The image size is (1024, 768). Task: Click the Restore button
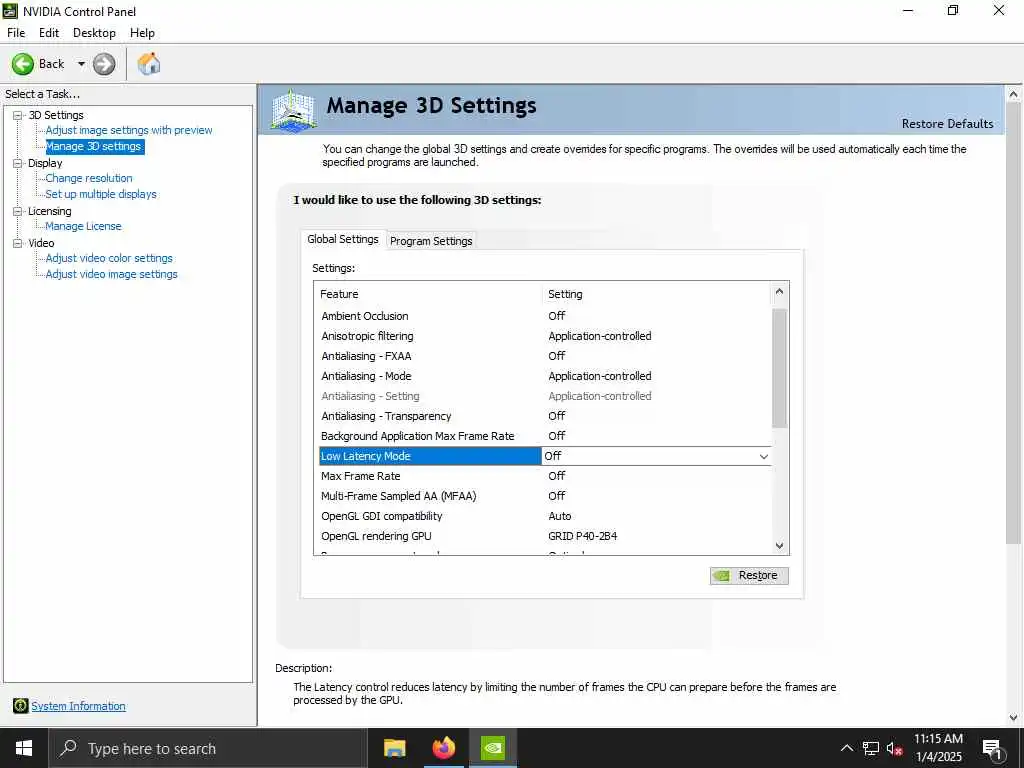749,575
